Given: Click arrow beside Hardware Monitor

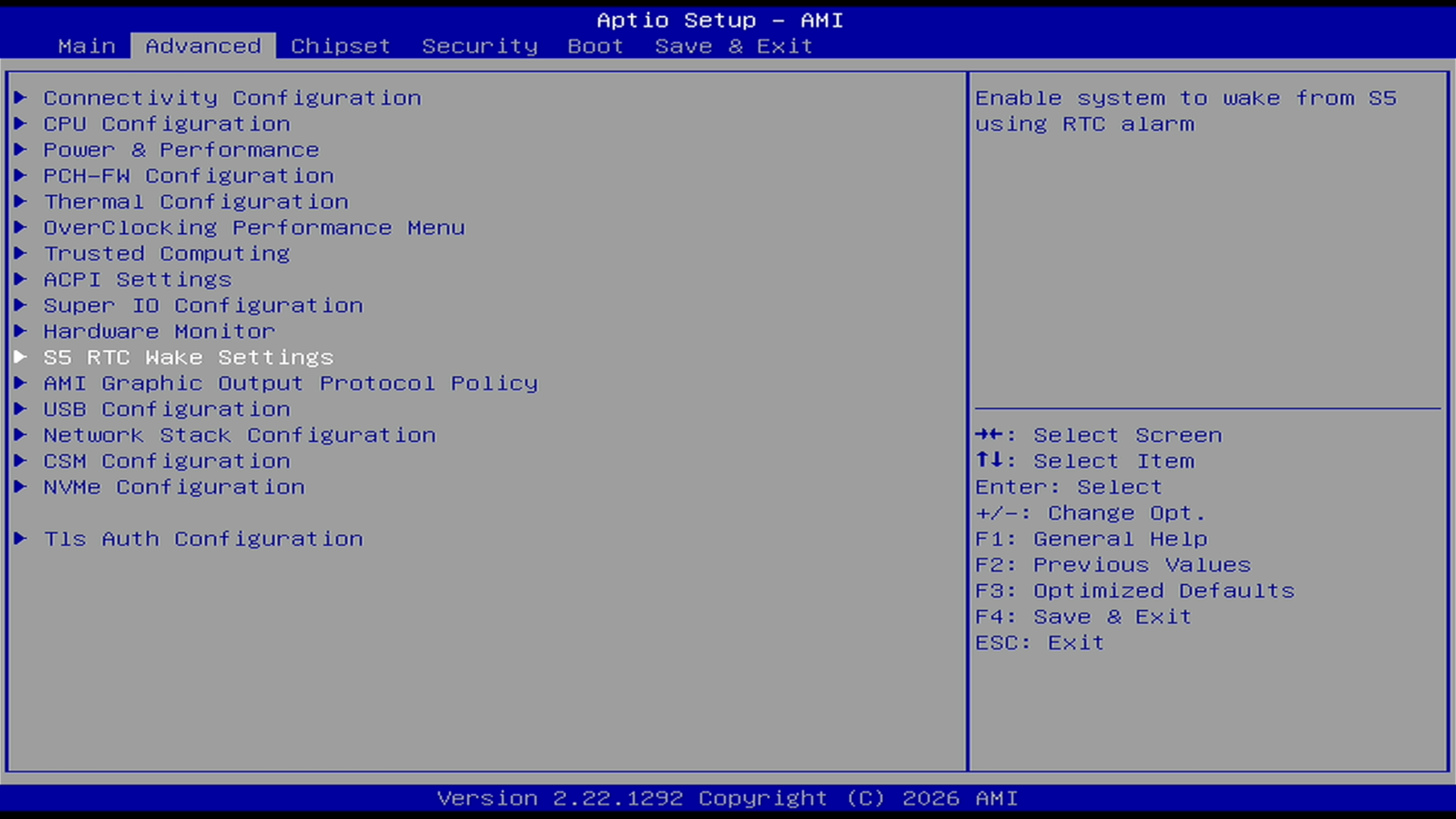Looking at the screenshot, I should pos(21,331).
